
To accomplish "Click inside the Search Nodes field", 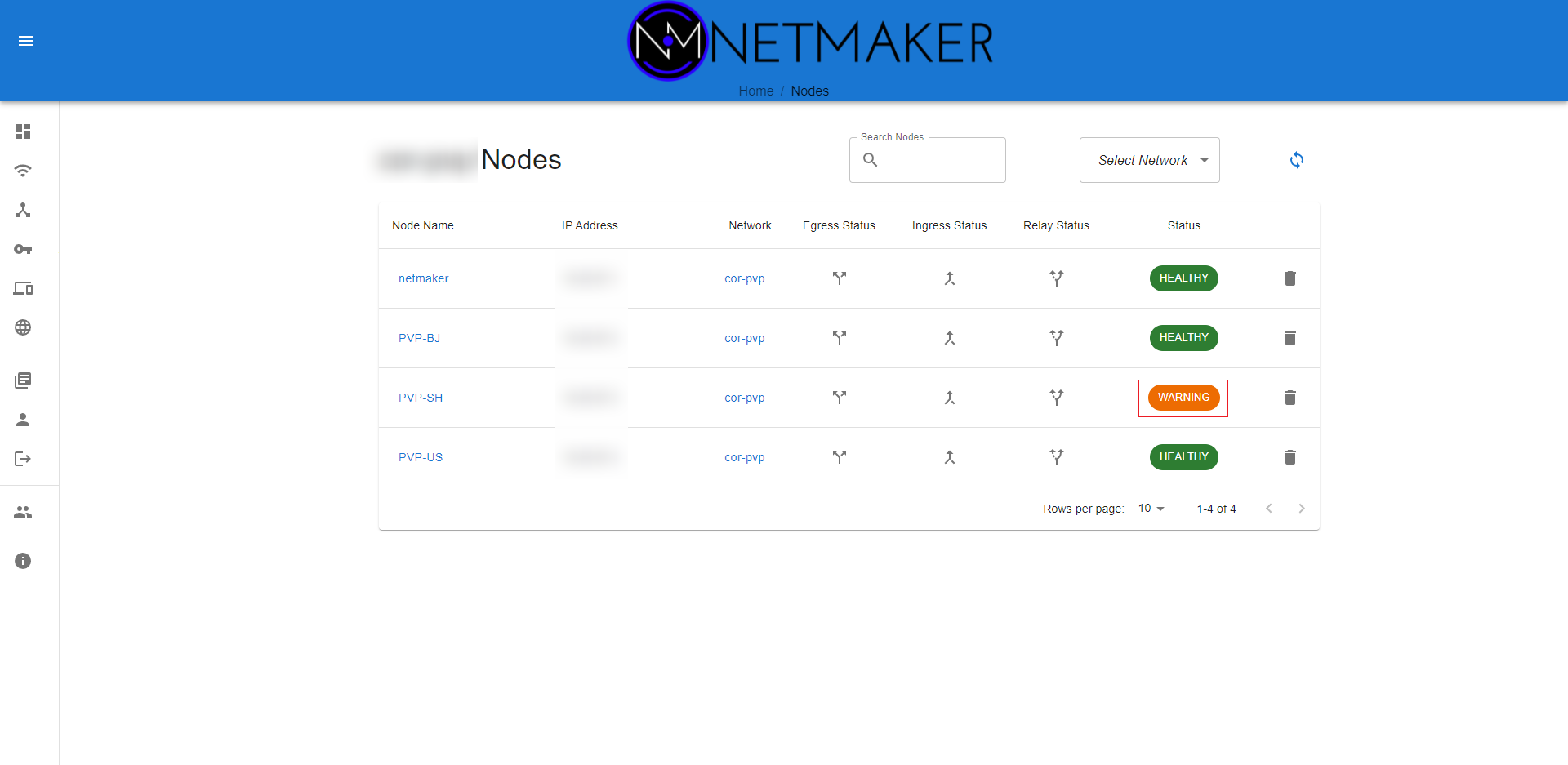I will click(x=927, y=159).
